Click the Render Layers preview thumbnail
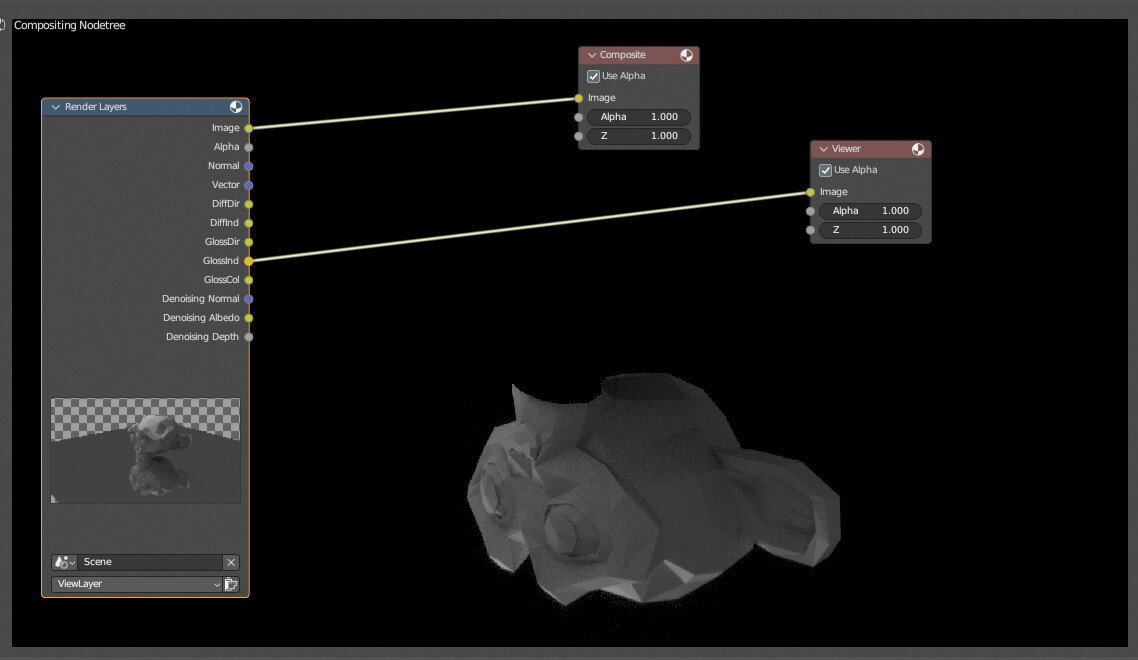 coord(145,450)
